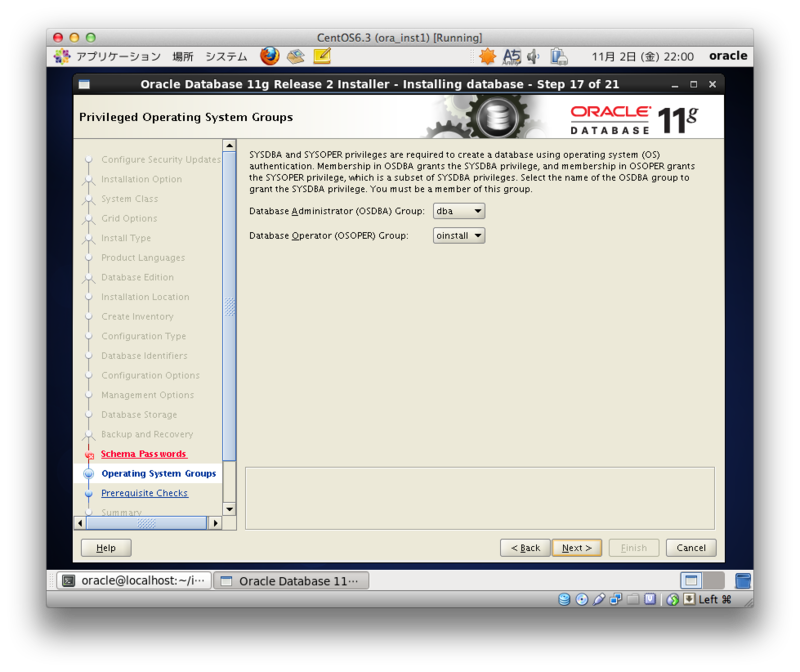This screenshot has height=672, width=800.
Task: Click the Installation Option step
Action: 141,179
